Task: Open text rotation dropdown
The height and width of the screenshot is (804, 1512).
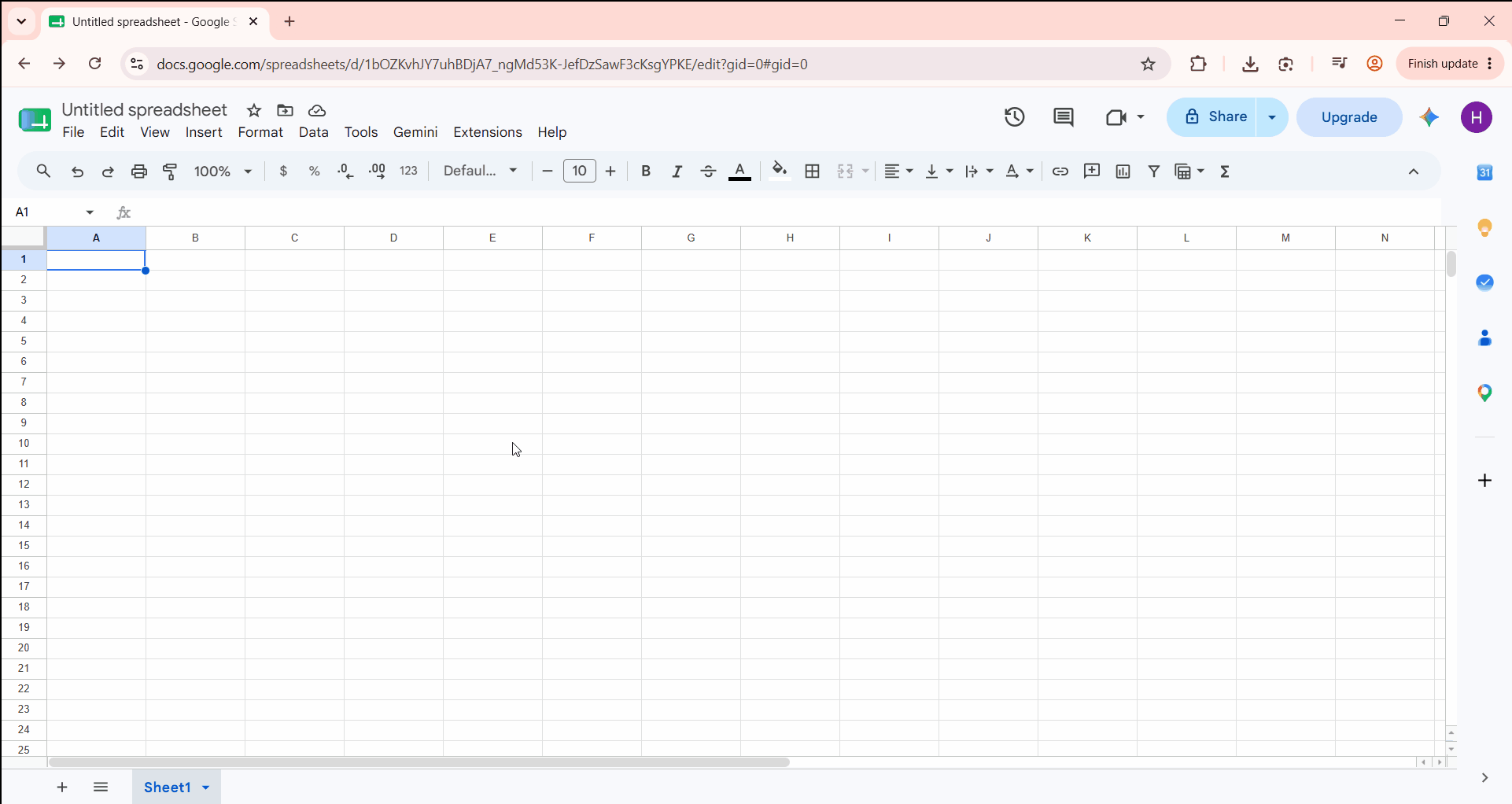Action: pos(1020,171)
